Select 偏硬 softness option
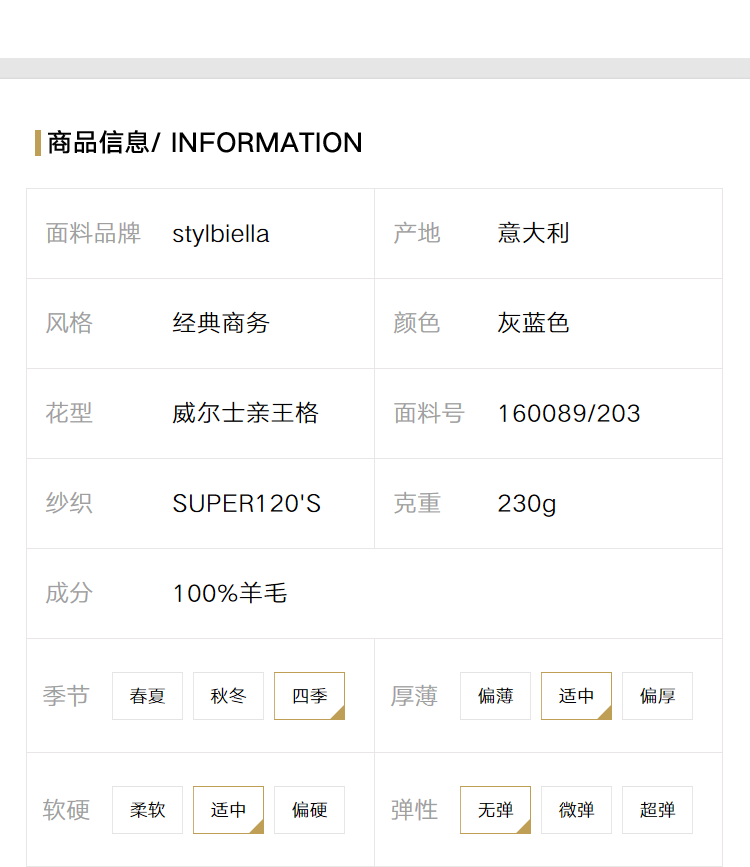This screenshot has width=750, height=867. [309, 809]
